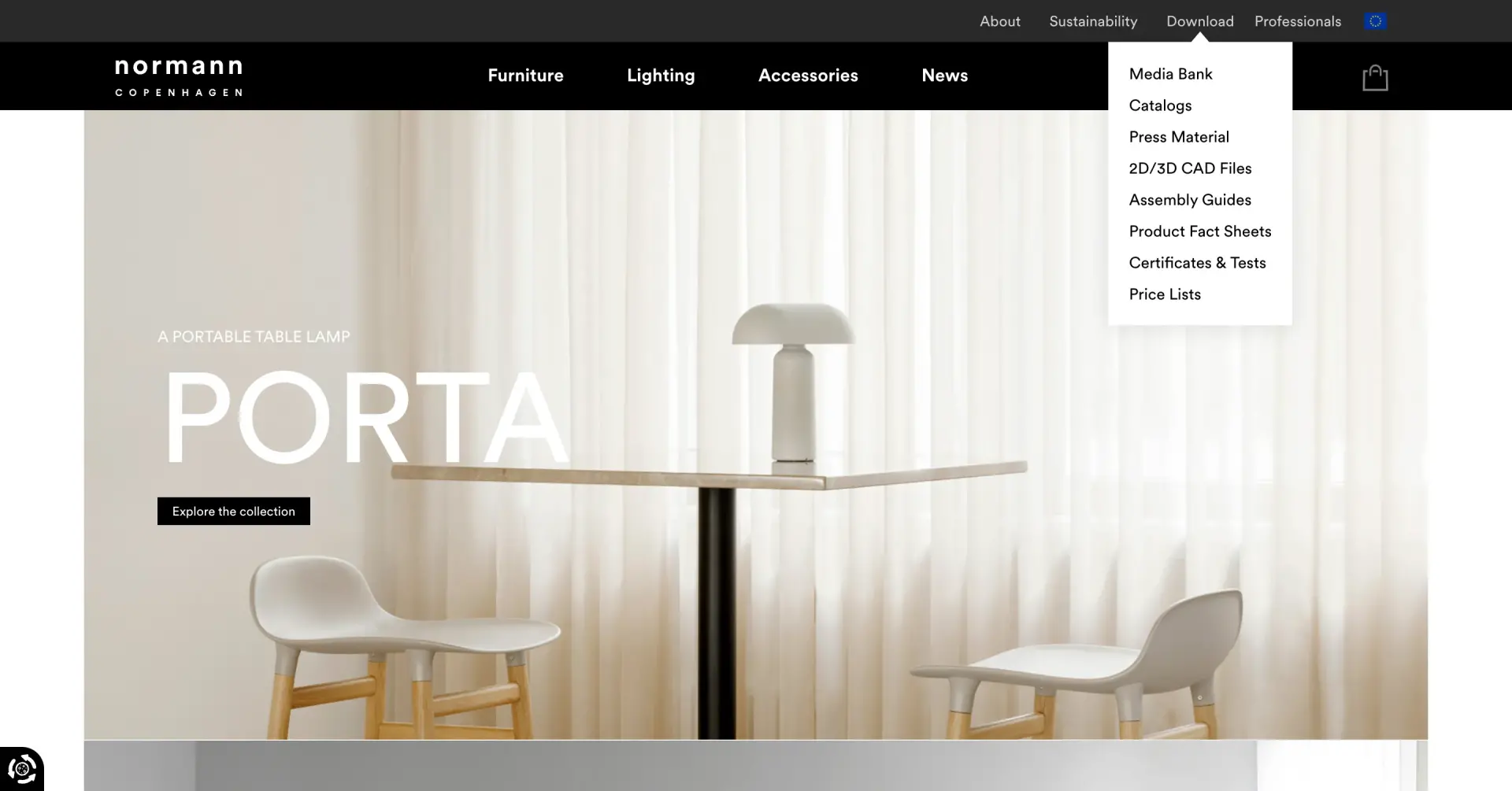
Task: Open the News page
Action: tap(945, 76)
